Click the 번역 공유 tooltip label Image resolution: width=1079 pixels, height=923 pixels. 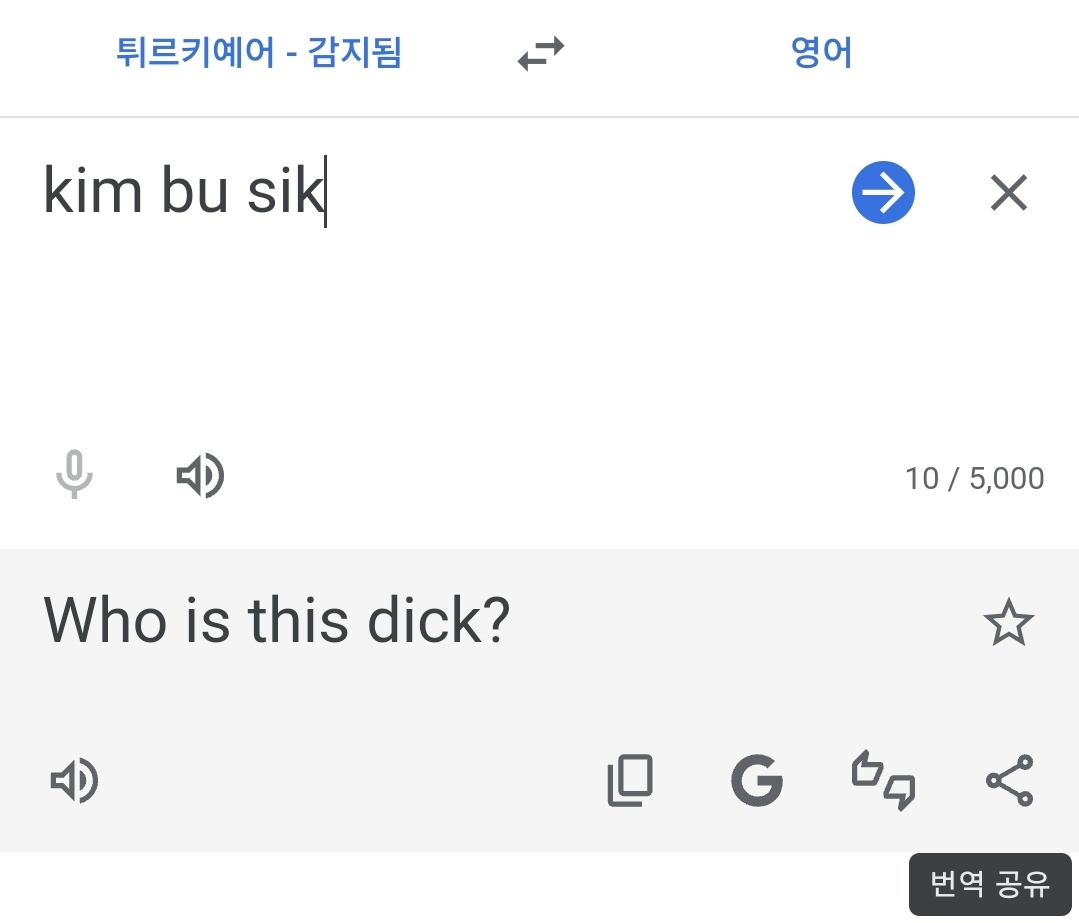point(989,884)
